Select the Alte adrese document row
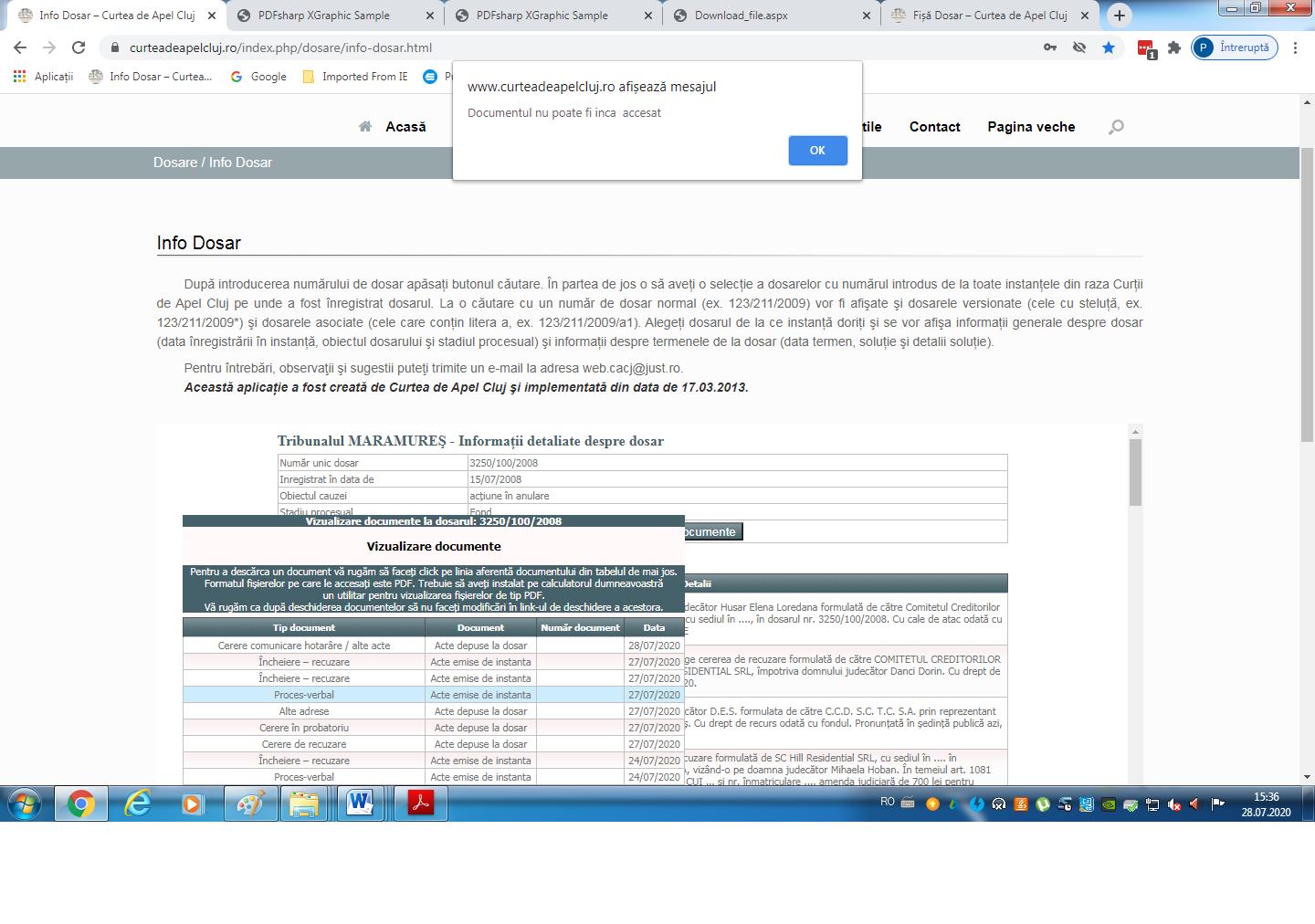Image resolution: width=1315 pixels, height=924 pixels. tap(433, 711)
